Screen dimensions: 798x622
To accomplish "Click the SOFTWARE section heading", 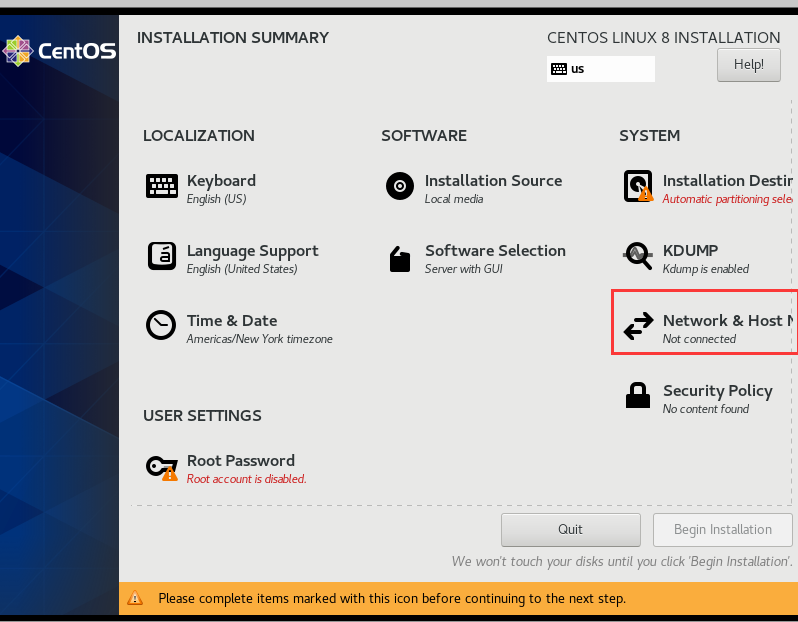I will tap(424, 135).
